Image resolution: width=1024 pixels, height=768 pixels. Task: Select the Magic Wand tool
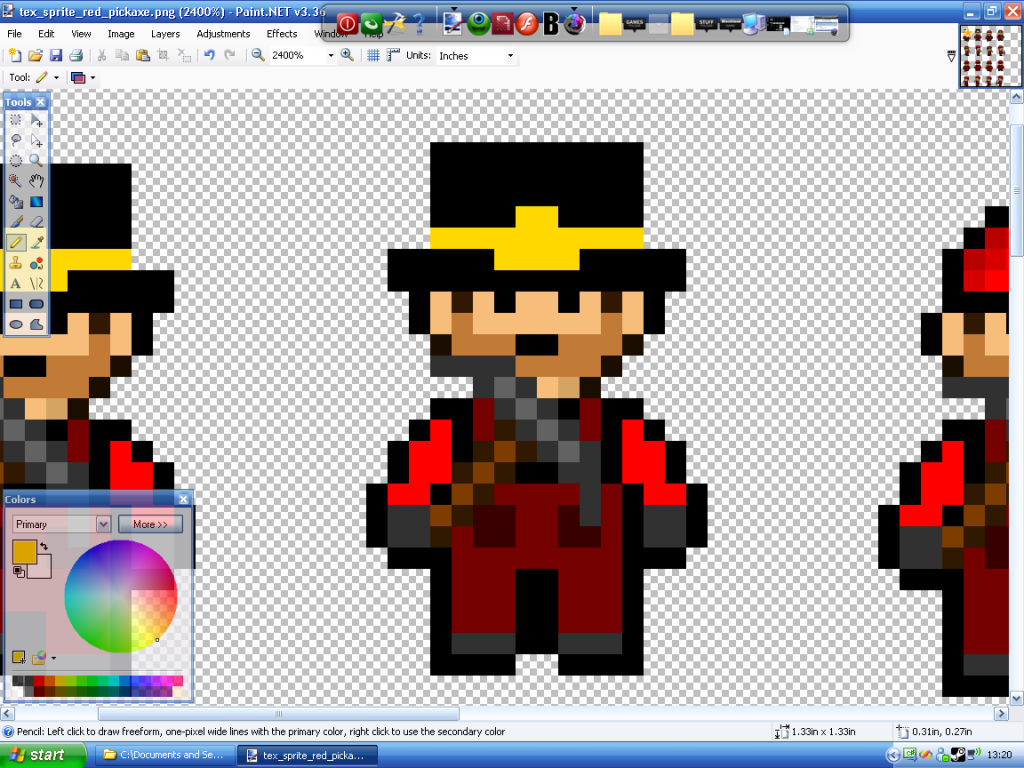[16, 181]
